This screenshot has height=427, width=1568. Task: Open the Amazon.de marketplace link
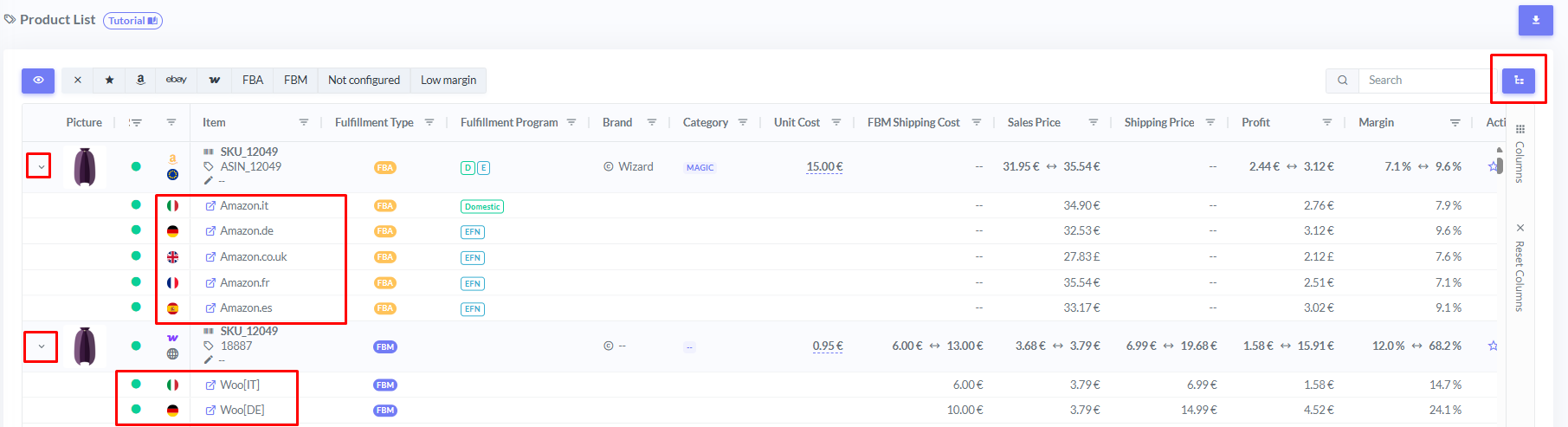pyautogui.click(x=246, y=231)
